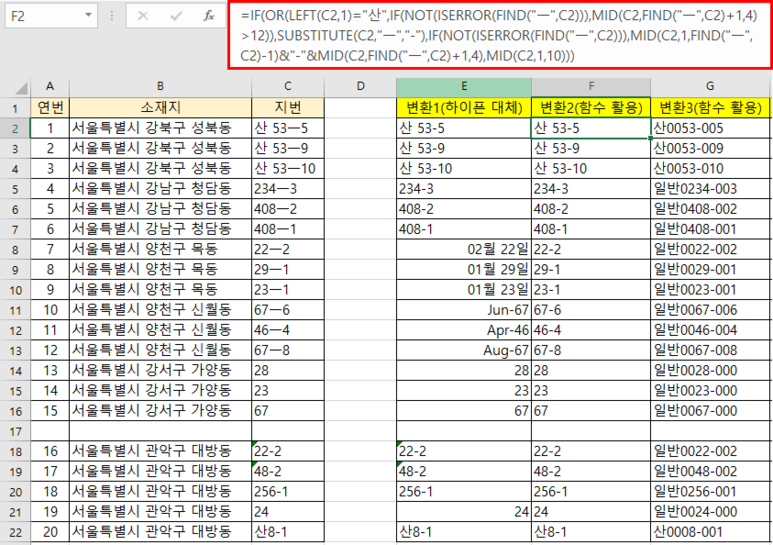This screenshot has height=545, width=773.
Task: Select cell C2 containing 산 53—5
Action: pyautogui.click(x=288, y=128)
